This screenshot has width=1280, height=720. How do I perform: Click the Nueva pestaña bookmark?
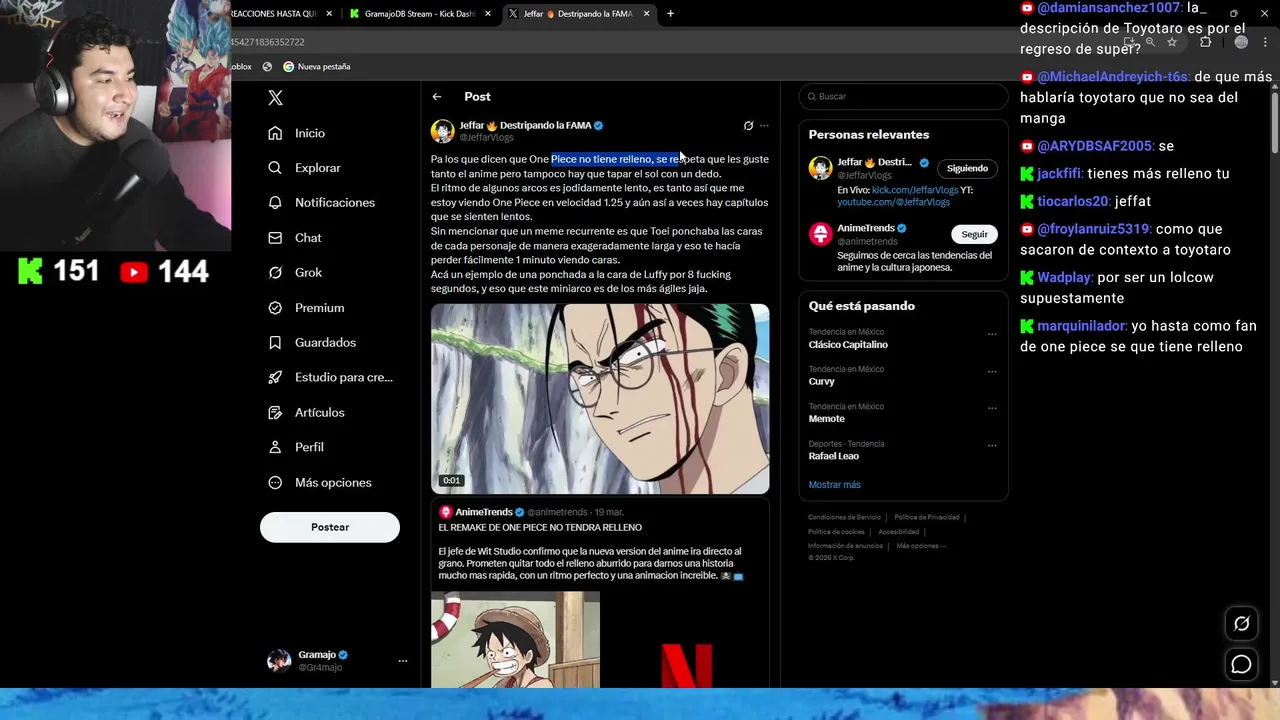[317, 67]
